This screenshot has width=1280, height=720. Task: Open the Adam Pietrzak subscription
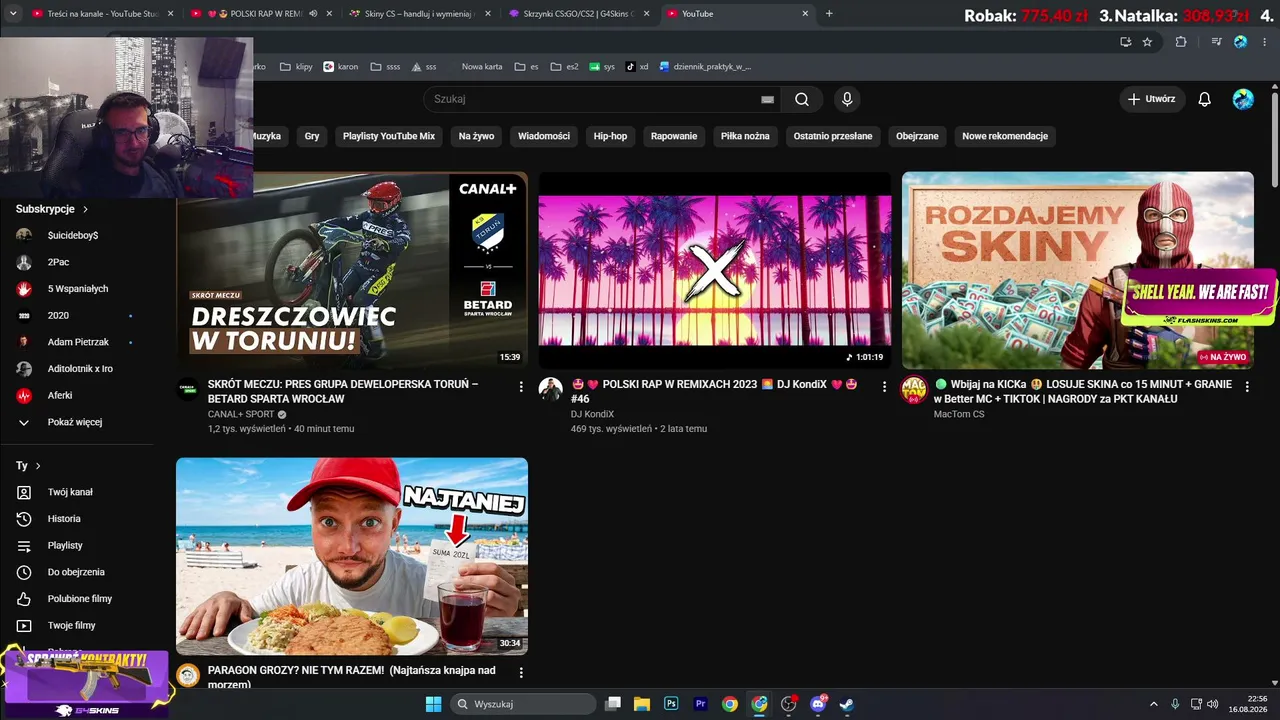coord(78,342)
